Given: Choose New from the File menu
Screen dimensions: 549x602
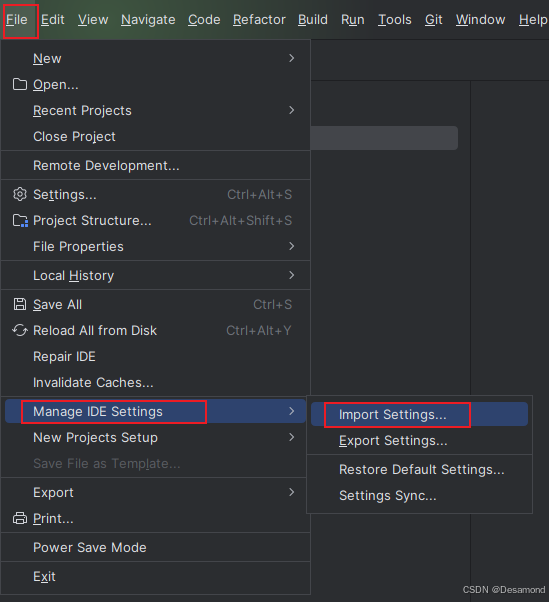Looking at the screenshot, I should pos(155,58).
